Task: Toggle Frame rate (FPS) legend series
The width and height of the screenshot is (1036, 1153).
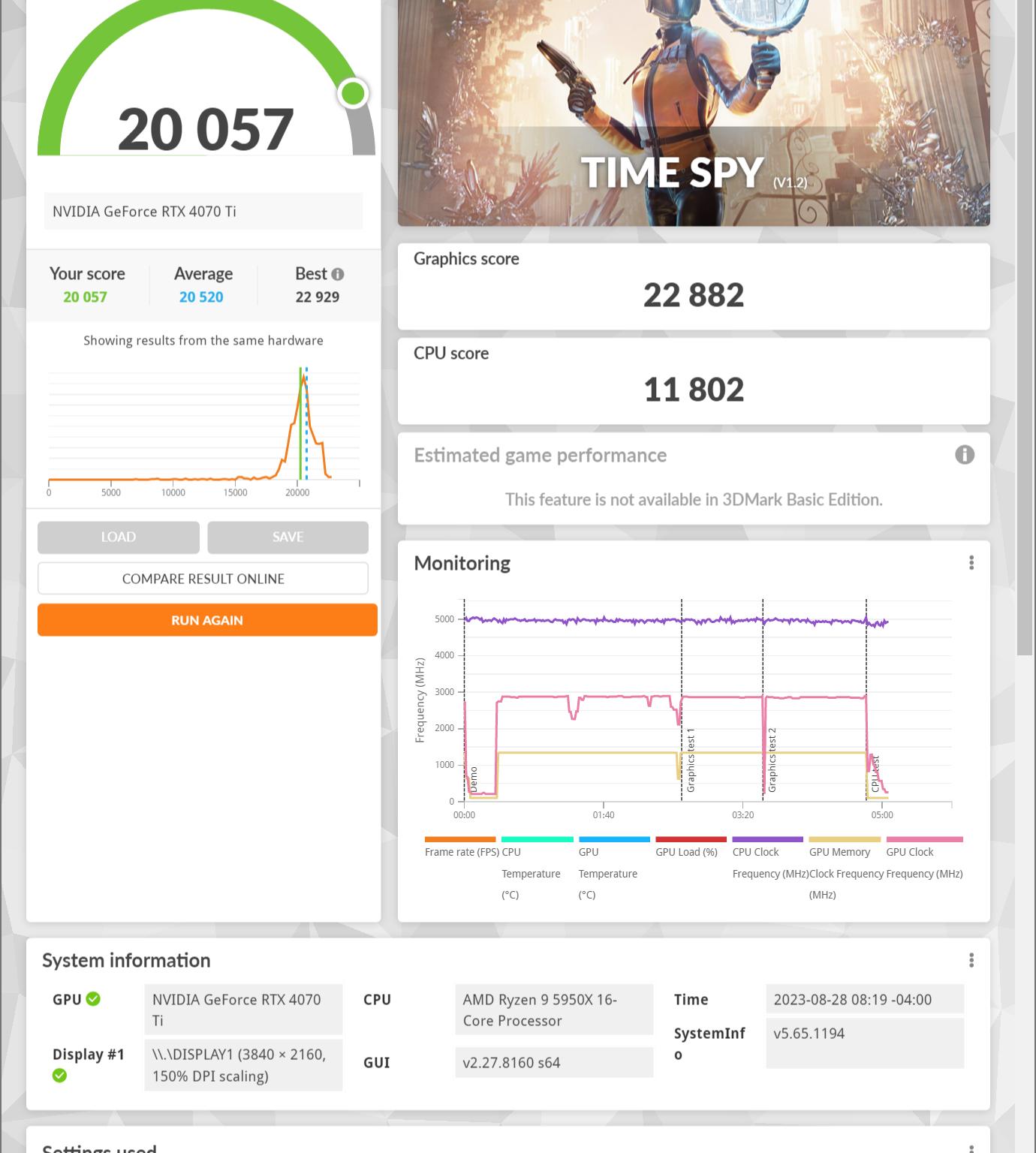Action: click(460, 845)
